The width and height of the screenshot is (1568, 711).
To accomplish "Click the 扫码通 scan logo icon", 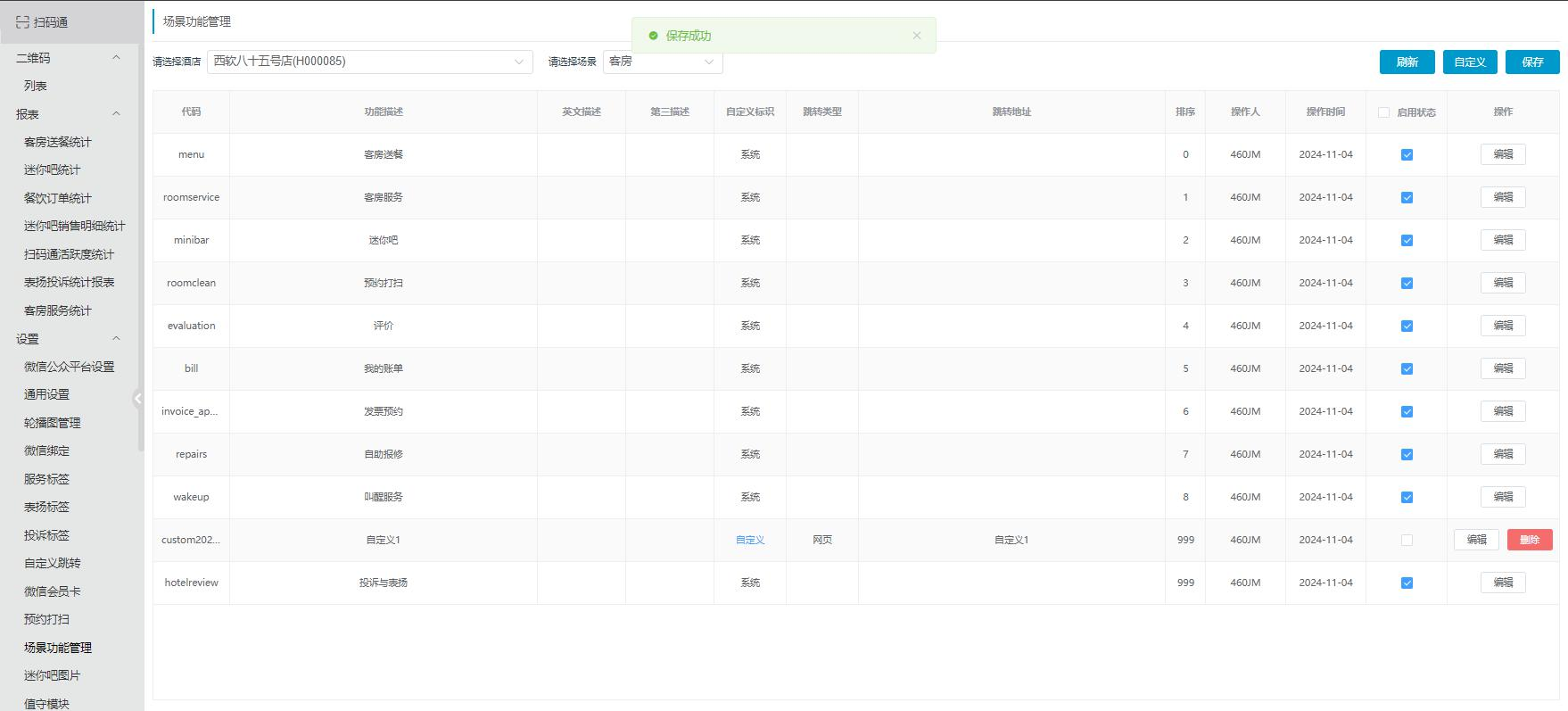I will tap(22, 22).
